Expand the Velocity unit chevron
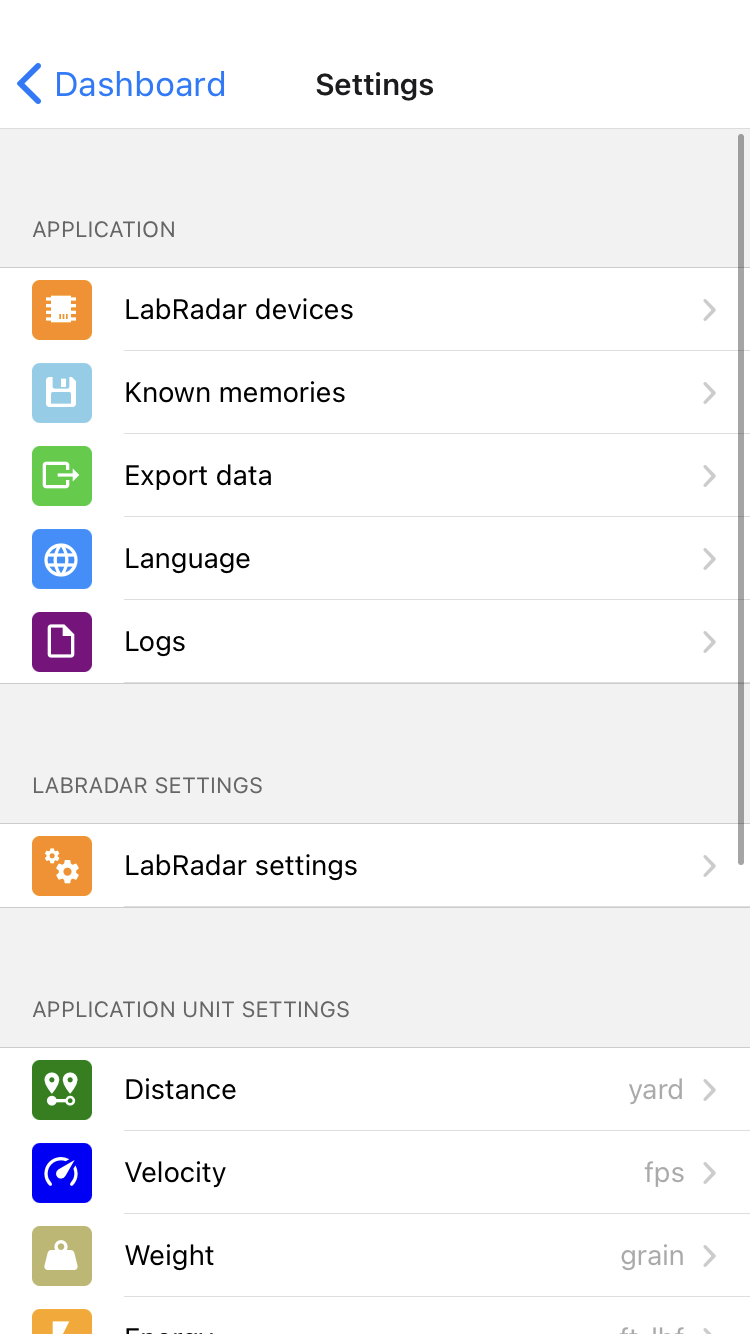Viewport: 750px width, 1334px height. 709,1173
